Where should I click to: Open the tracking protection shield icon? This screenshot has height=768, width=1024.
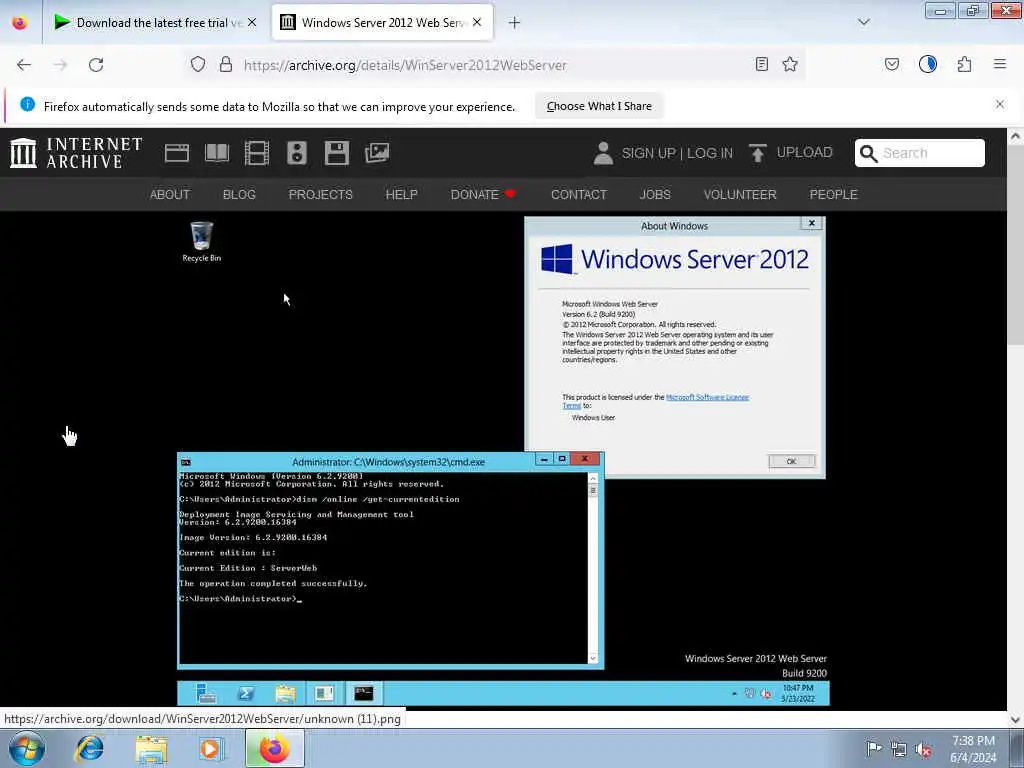[198, 64]
